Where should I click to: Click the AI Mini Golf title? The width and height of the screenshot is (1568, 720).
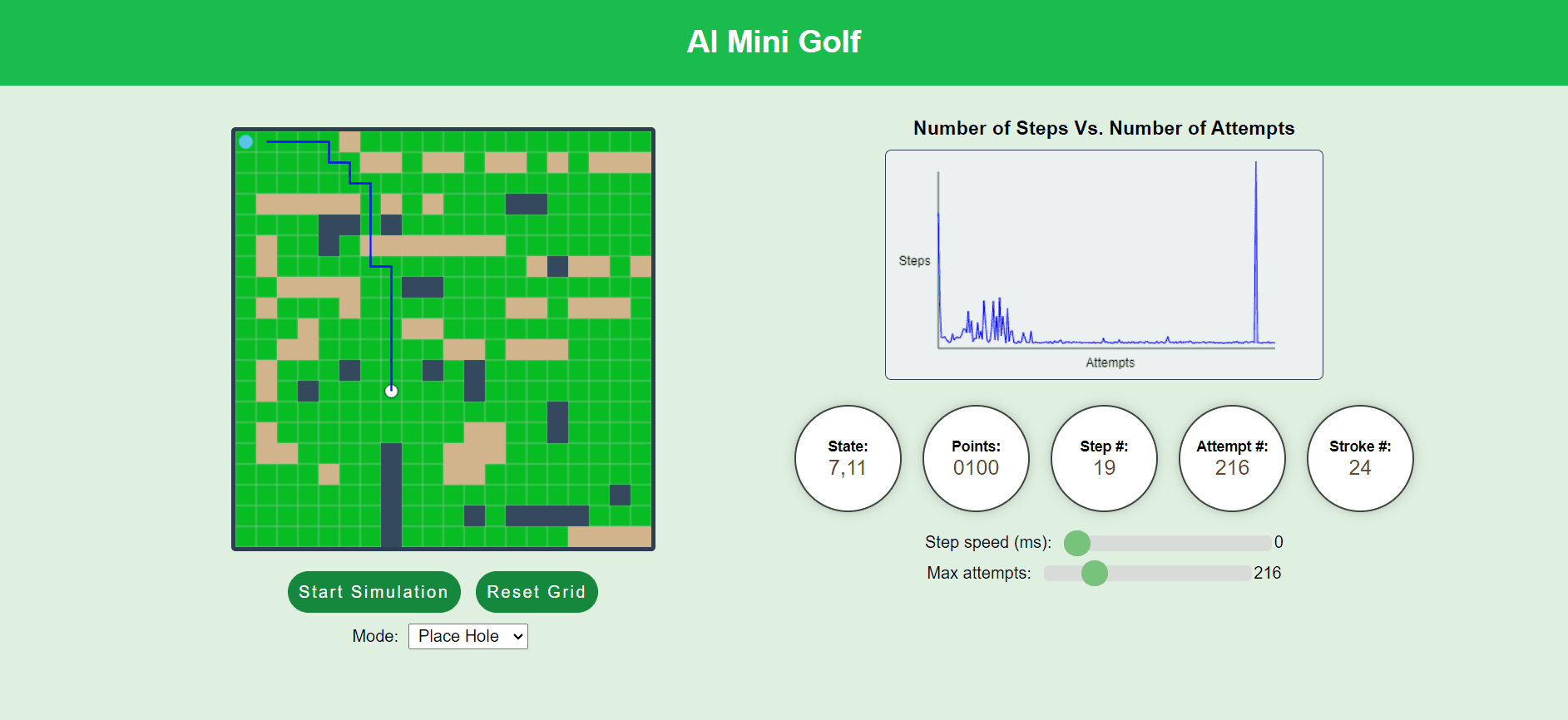(774, 42)
